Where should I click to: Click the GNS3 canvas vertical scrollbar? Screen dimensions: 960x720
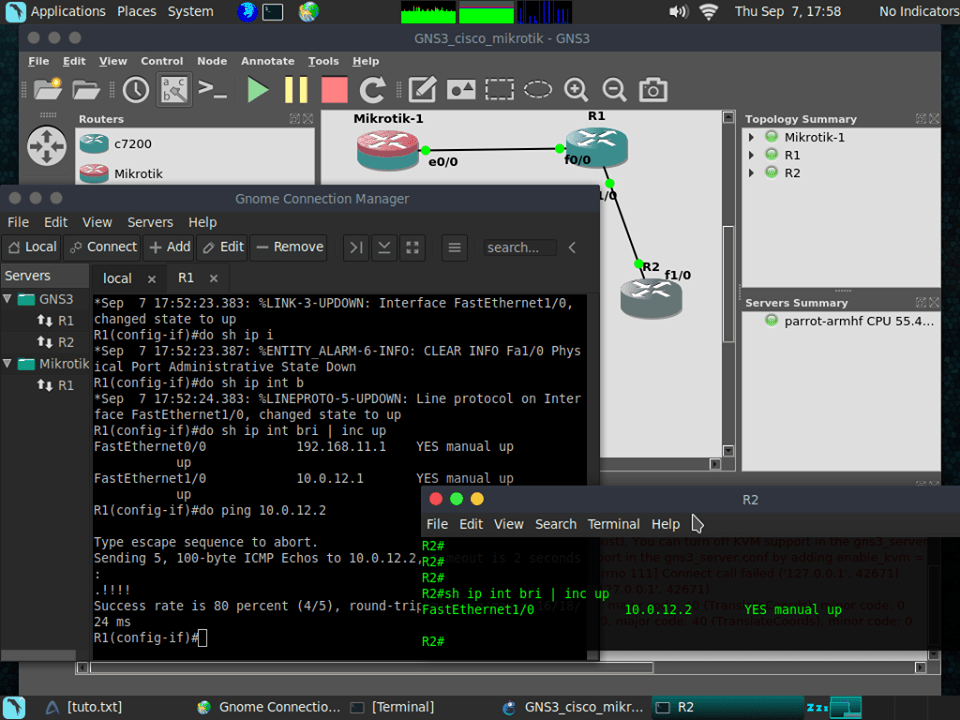(728, 285)
